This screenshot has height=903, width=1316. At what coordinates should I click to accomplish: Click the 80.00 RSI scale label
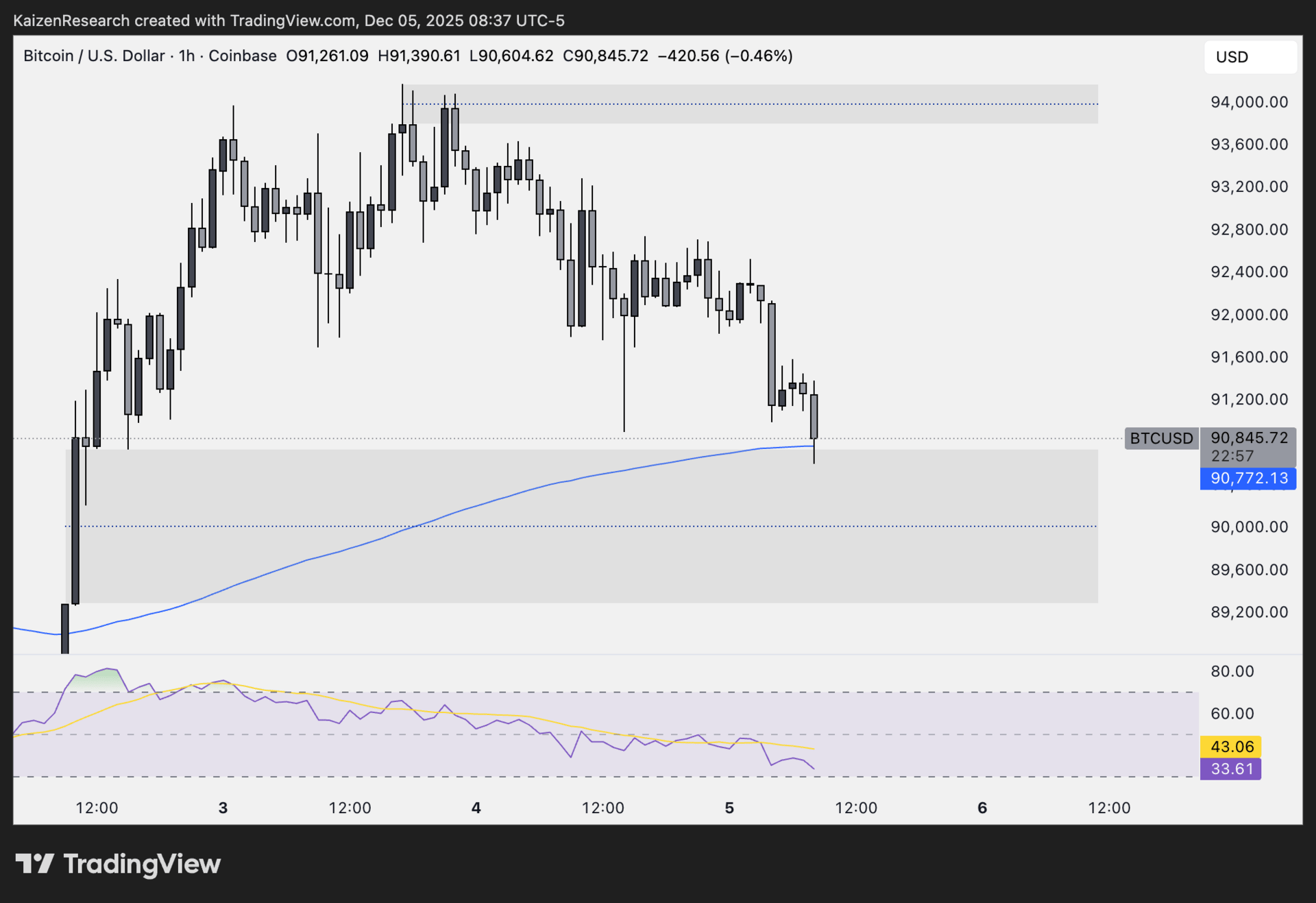click(x=1232, y=671)
